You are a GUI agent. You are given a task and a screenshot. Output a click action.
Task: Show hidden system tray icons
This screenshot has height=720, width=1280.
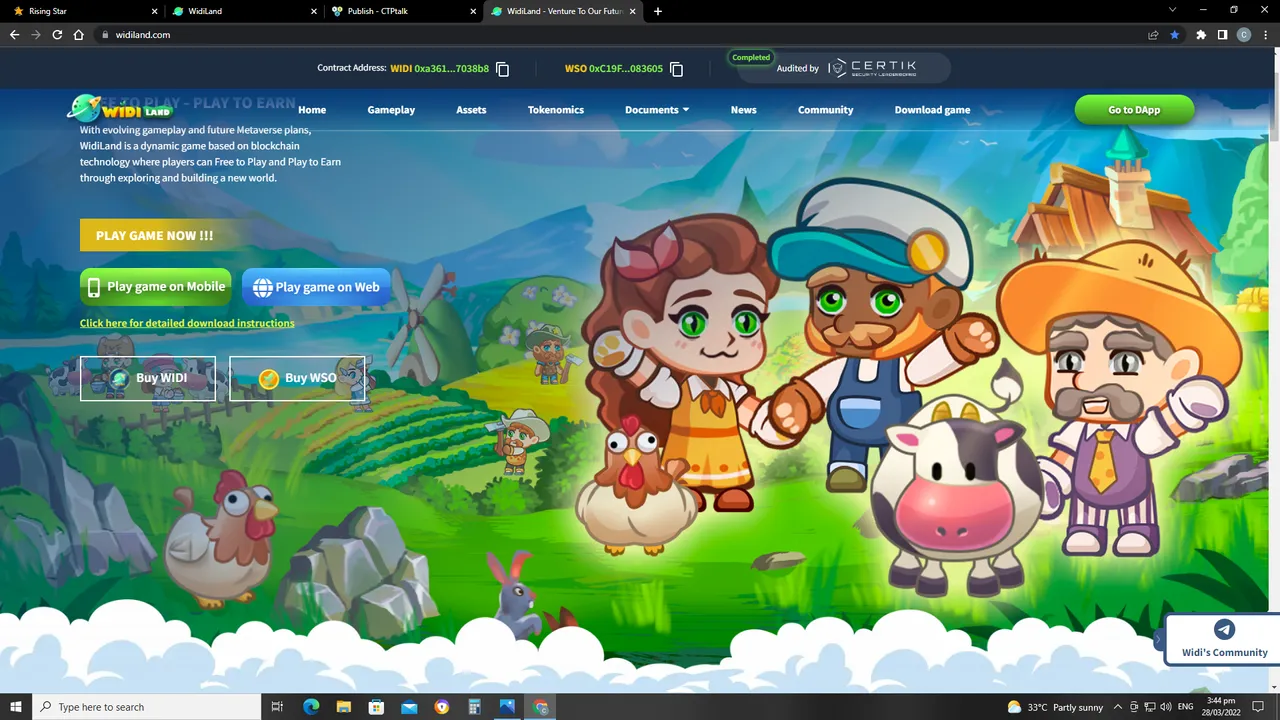[x=1118, y=707]
